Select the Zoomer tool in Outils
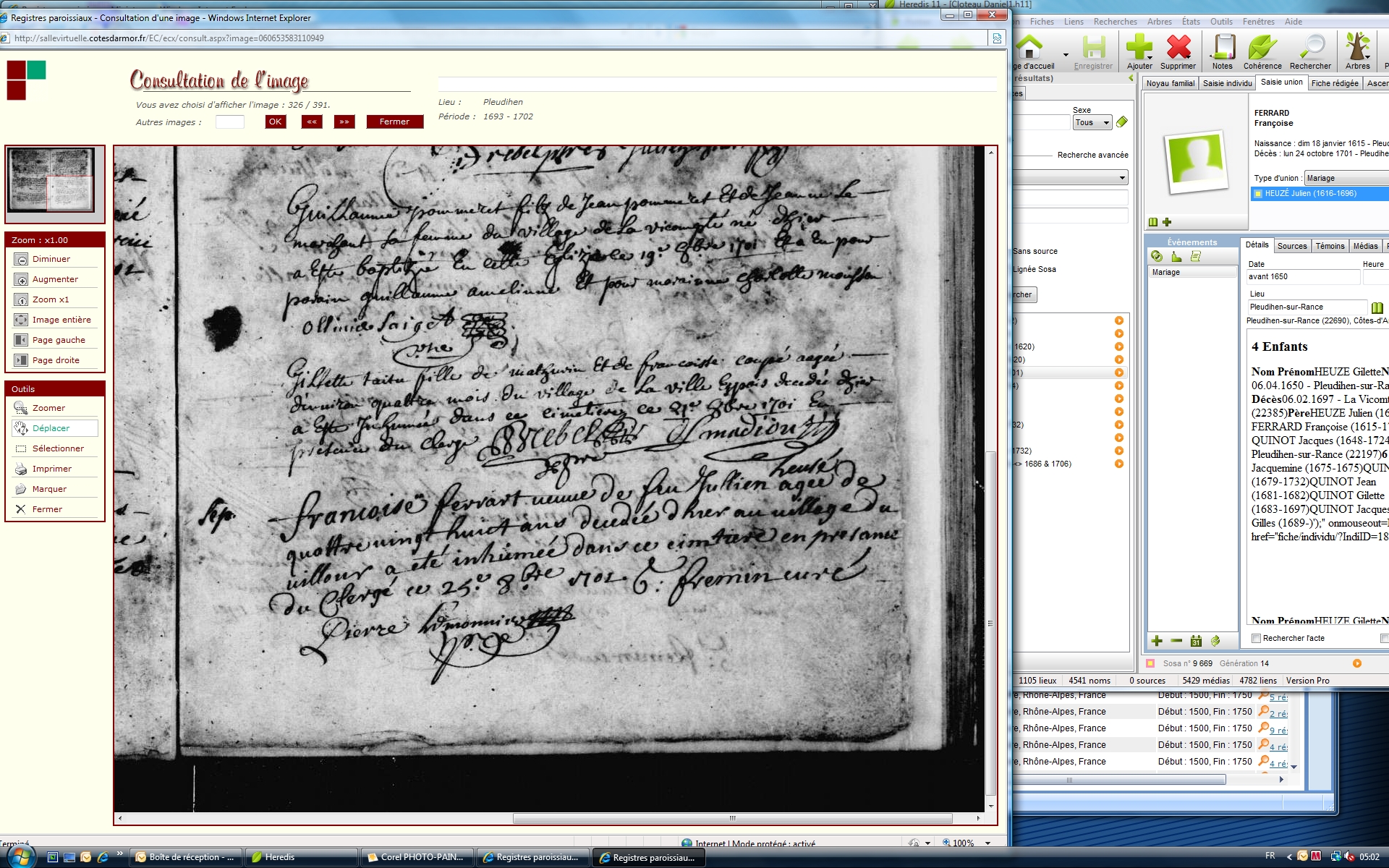Image resolution: width=1389 pixels, height=868 pixels. tap(48, 408)
